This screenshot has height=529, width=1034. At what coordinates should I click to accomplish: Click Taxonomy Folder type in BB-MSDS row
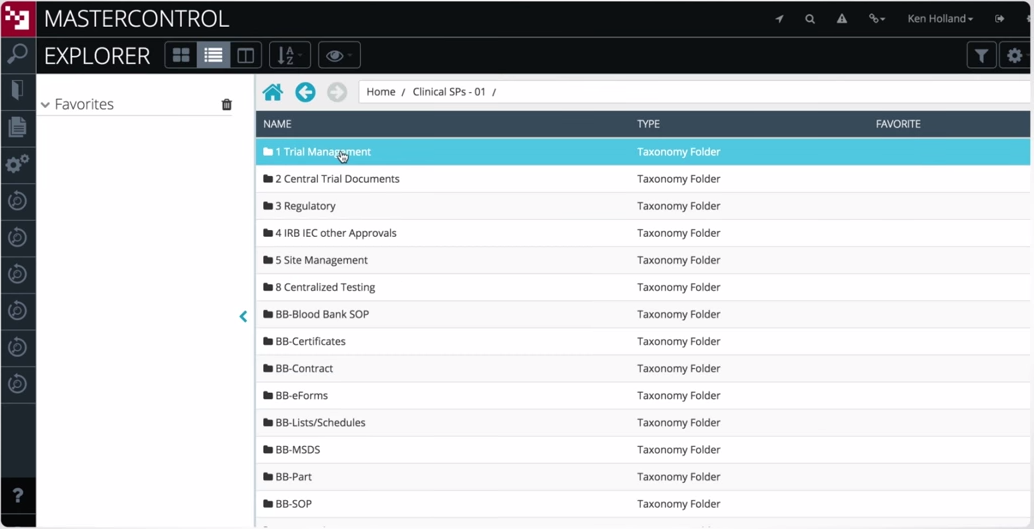click(x=679, y=449)
